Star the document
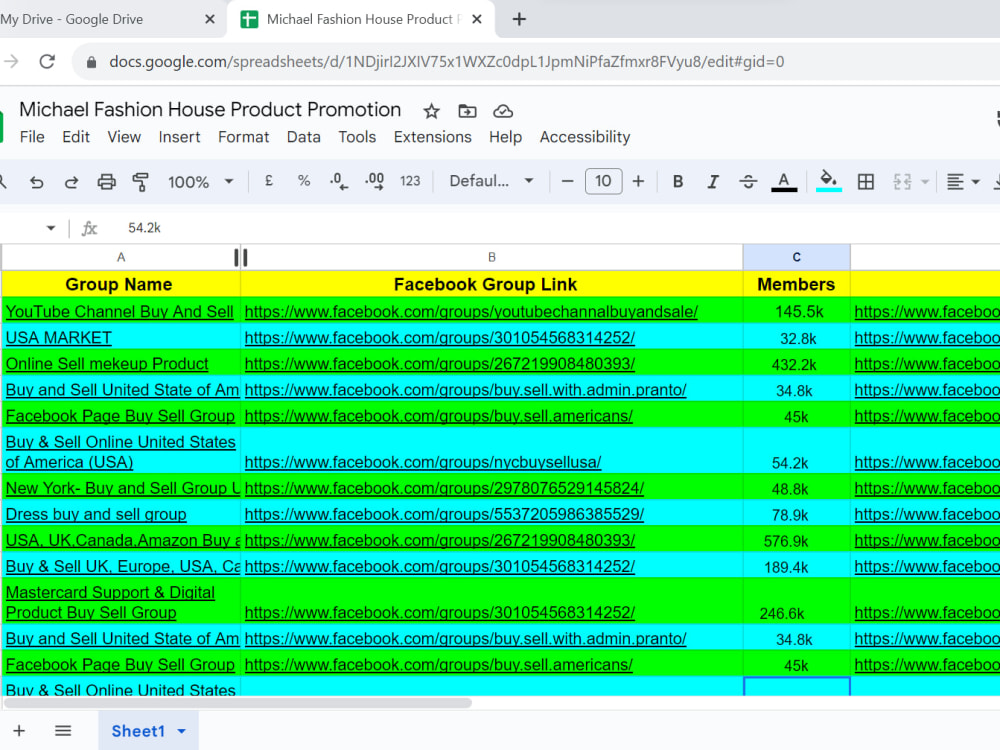The width and height of the screenshot is (1000, 750). [432, 111]
